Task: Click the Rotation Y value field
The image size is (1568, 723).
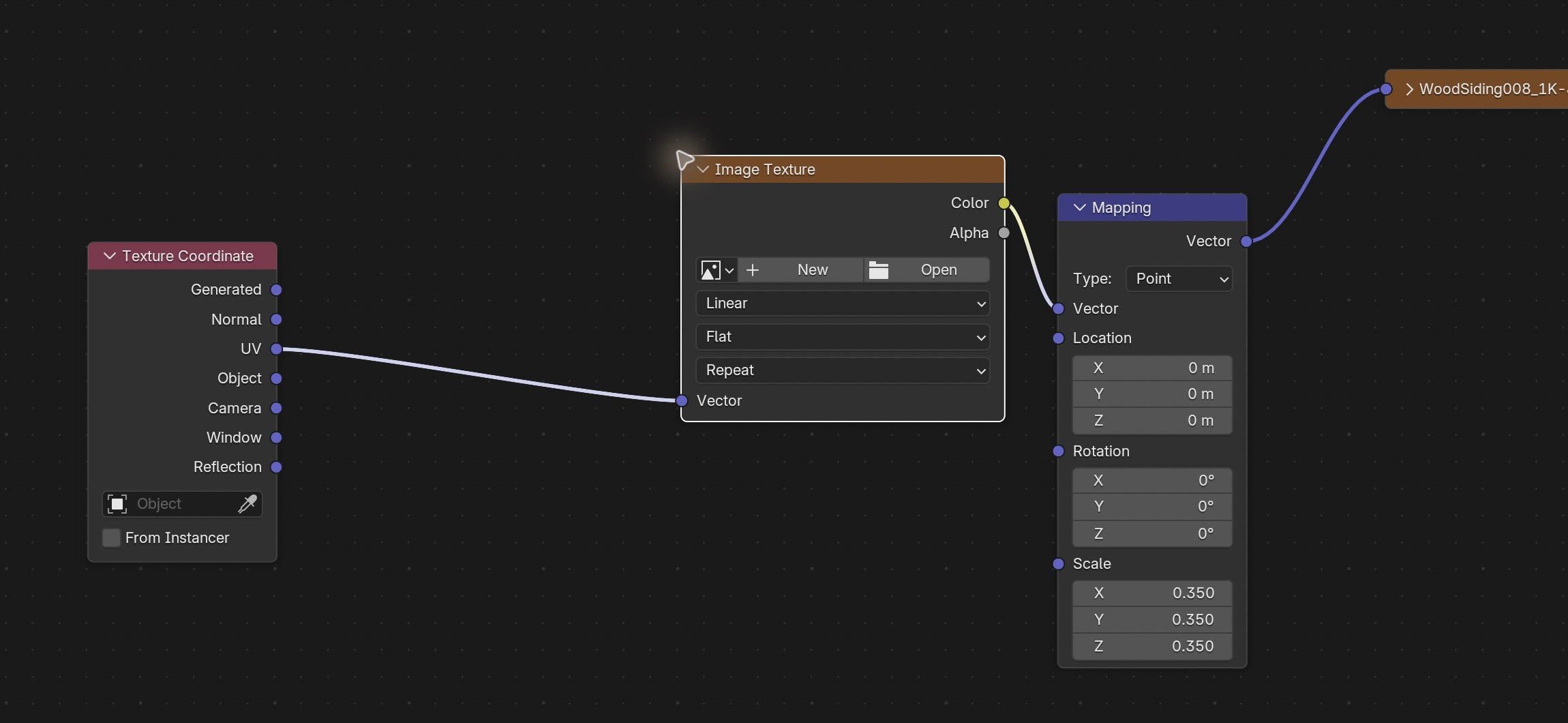Action: [1152, 507]
